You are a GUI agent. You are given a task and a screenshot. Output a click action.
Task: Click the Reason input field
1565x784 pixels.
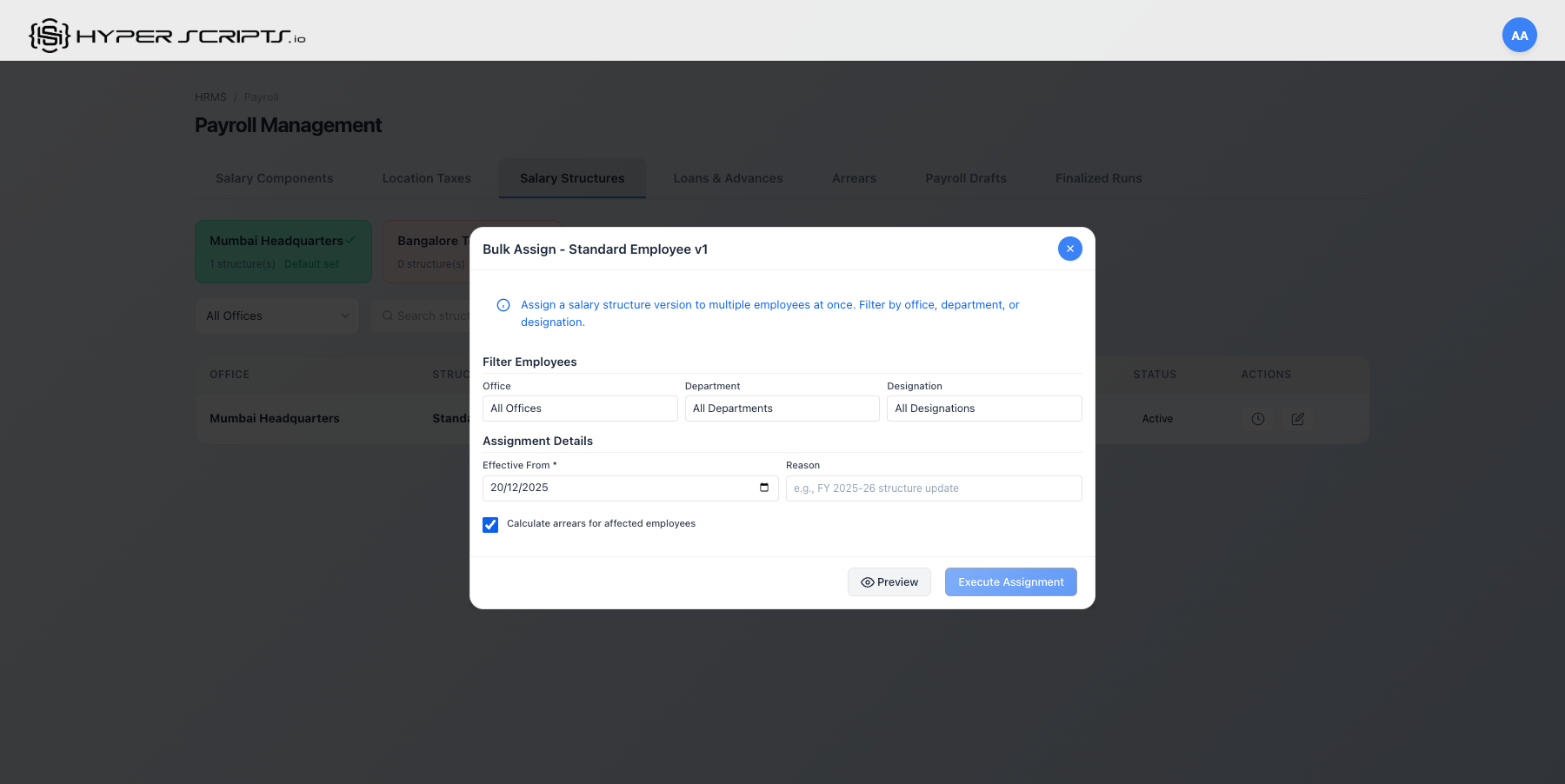933,488
